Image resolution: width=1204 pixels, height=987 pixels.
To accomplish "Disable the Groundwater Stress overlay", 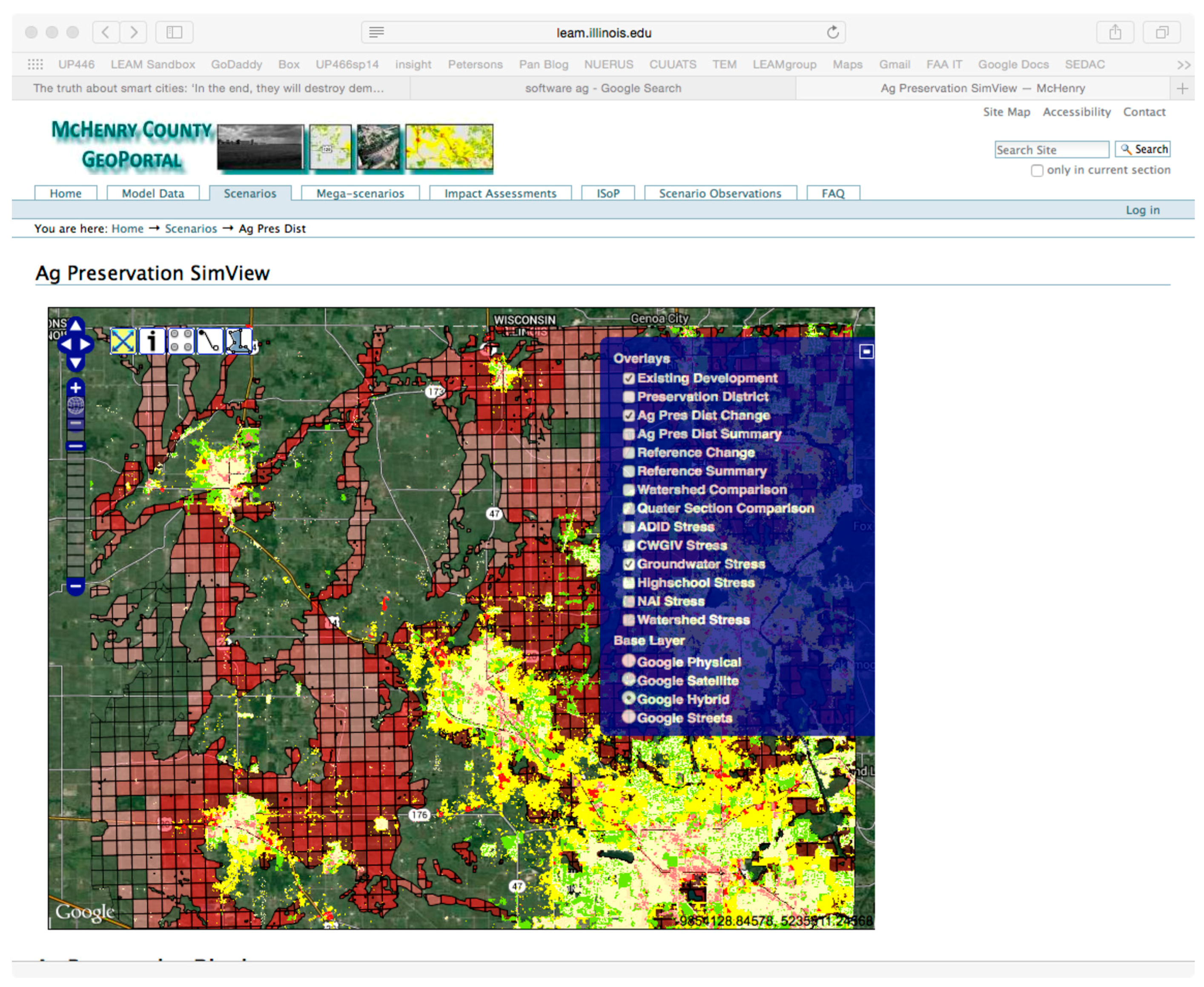I will [628, 564].
